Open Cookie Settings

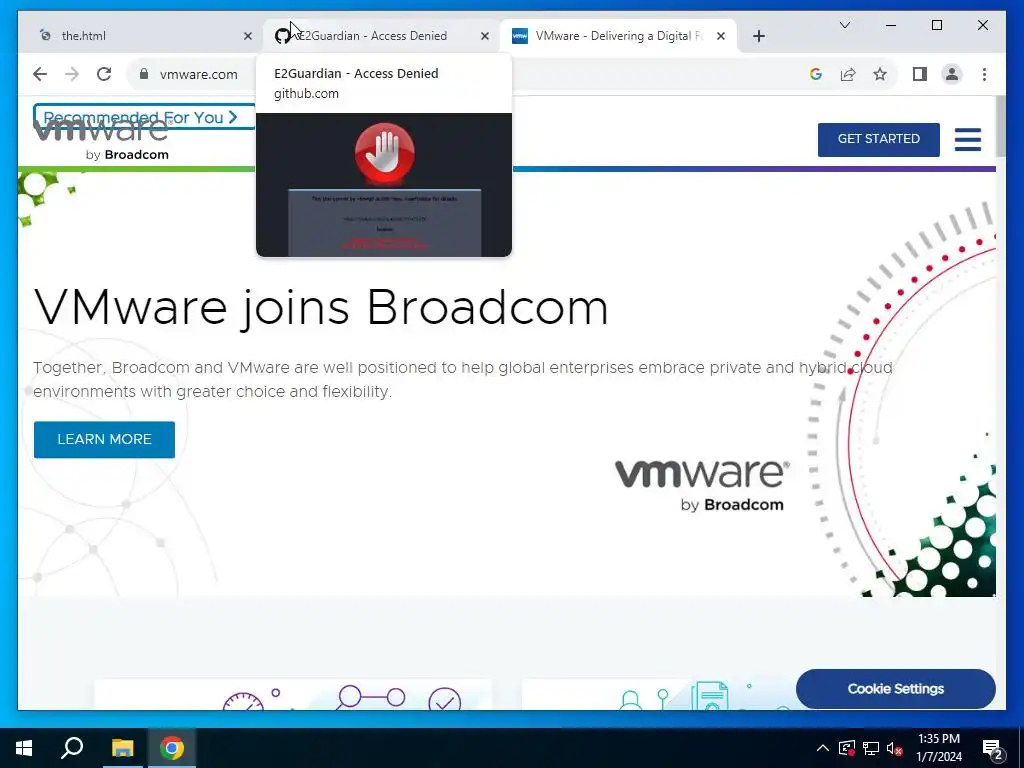[x=895, y=689]
